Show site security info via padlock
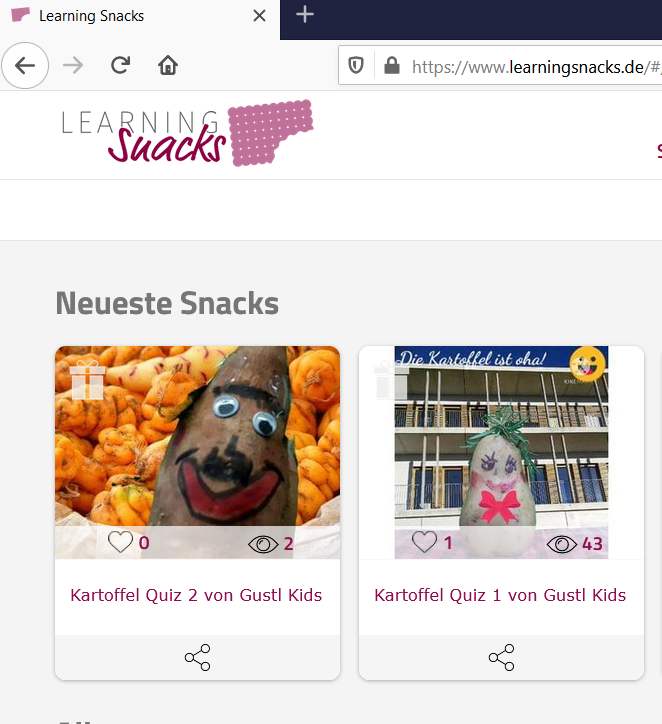The width and height of the screenshot is (662, 724). coord(392,66)
